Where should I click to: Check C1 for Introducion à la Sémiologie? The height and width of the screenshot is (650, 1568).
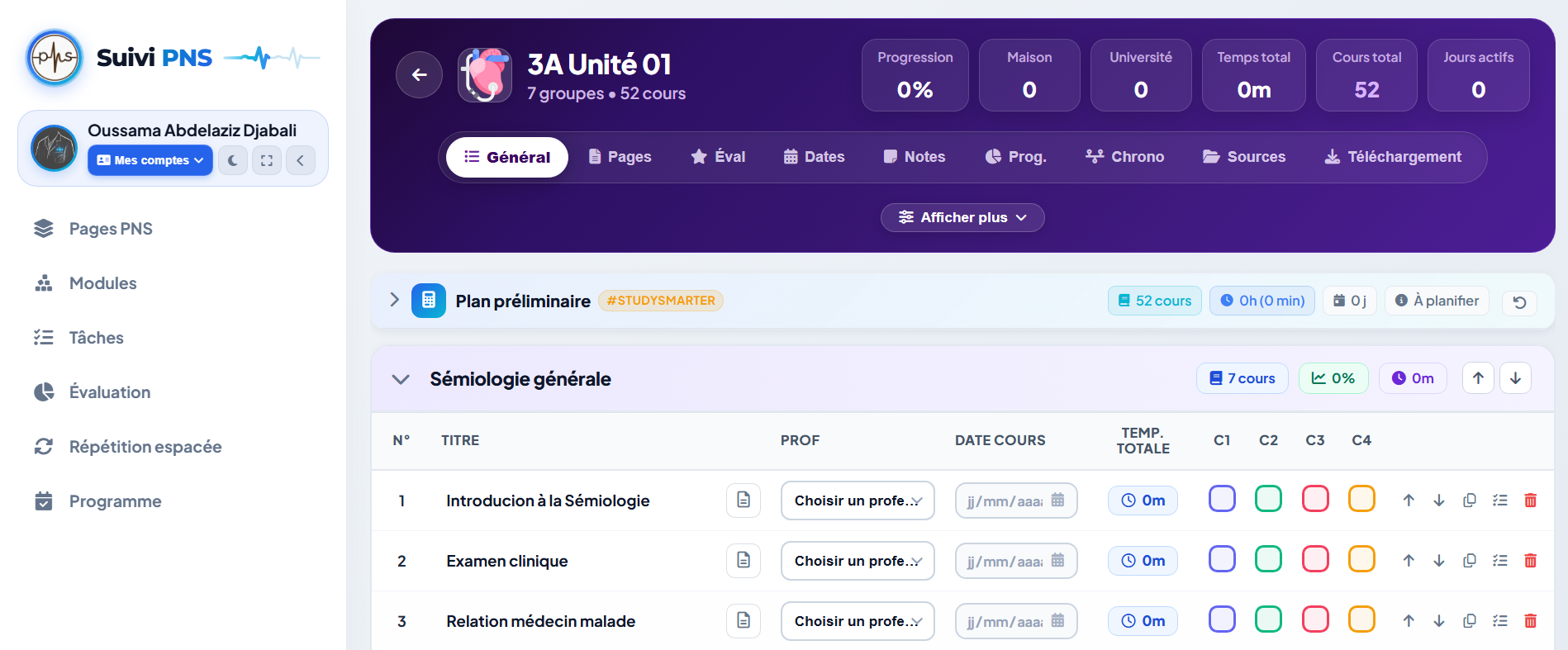click(1222, 499)
